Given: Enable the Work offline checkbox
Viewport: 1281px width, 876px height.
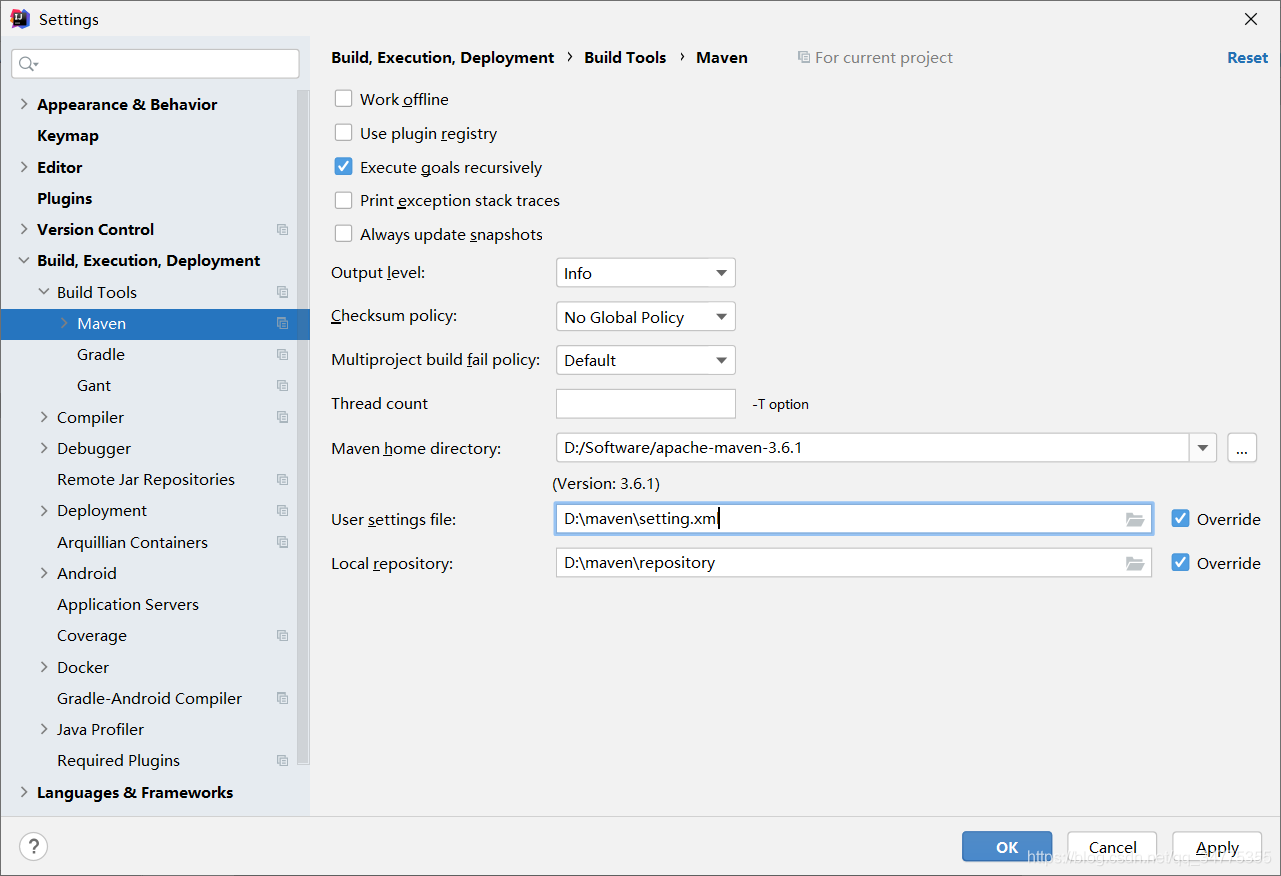Looking at the screenshot, I should pos(344,99).
